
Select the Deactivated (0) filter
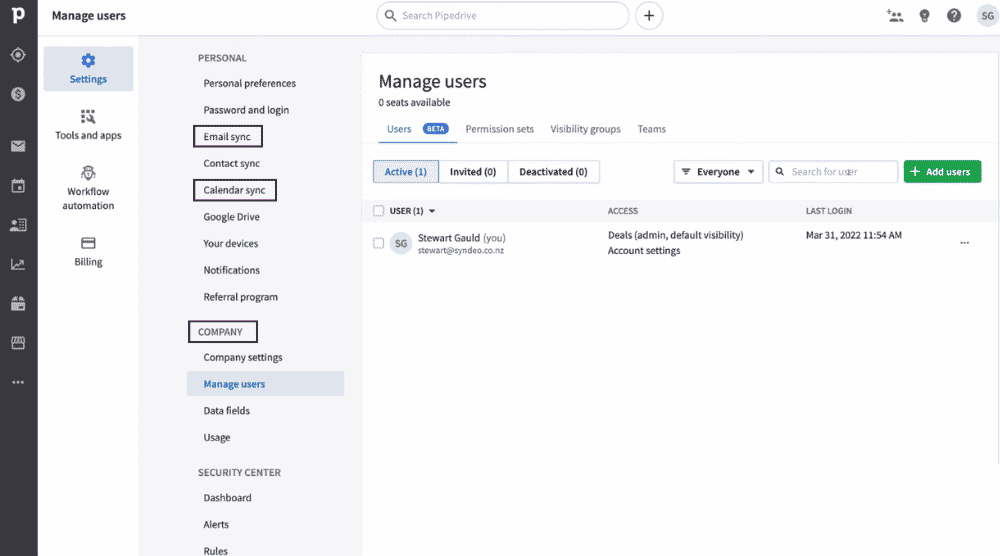point(553,172)
